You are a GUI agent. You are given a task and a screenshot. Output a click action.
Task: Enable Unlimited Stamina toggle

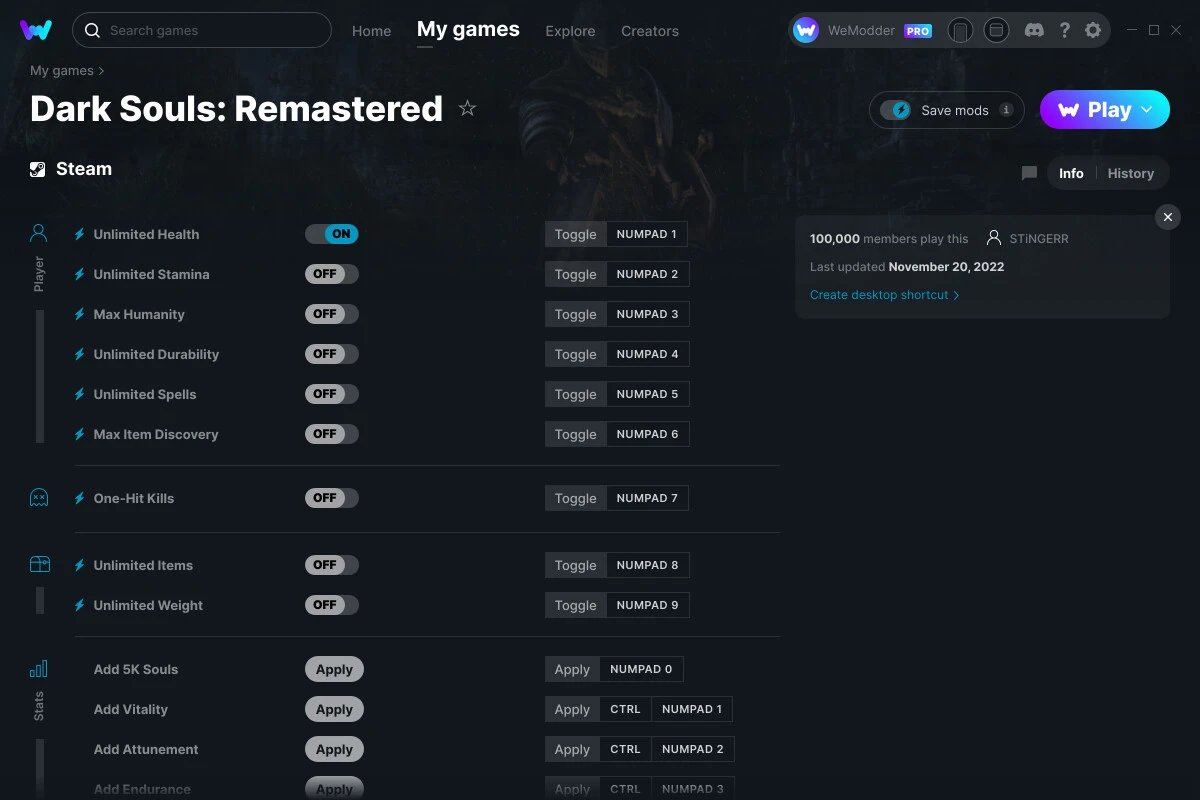pos(331,274)
